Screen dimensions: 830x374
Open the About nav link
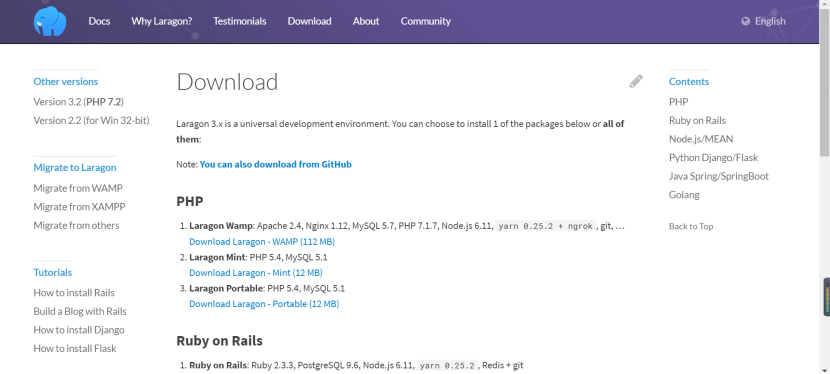[x=366, y=21]
